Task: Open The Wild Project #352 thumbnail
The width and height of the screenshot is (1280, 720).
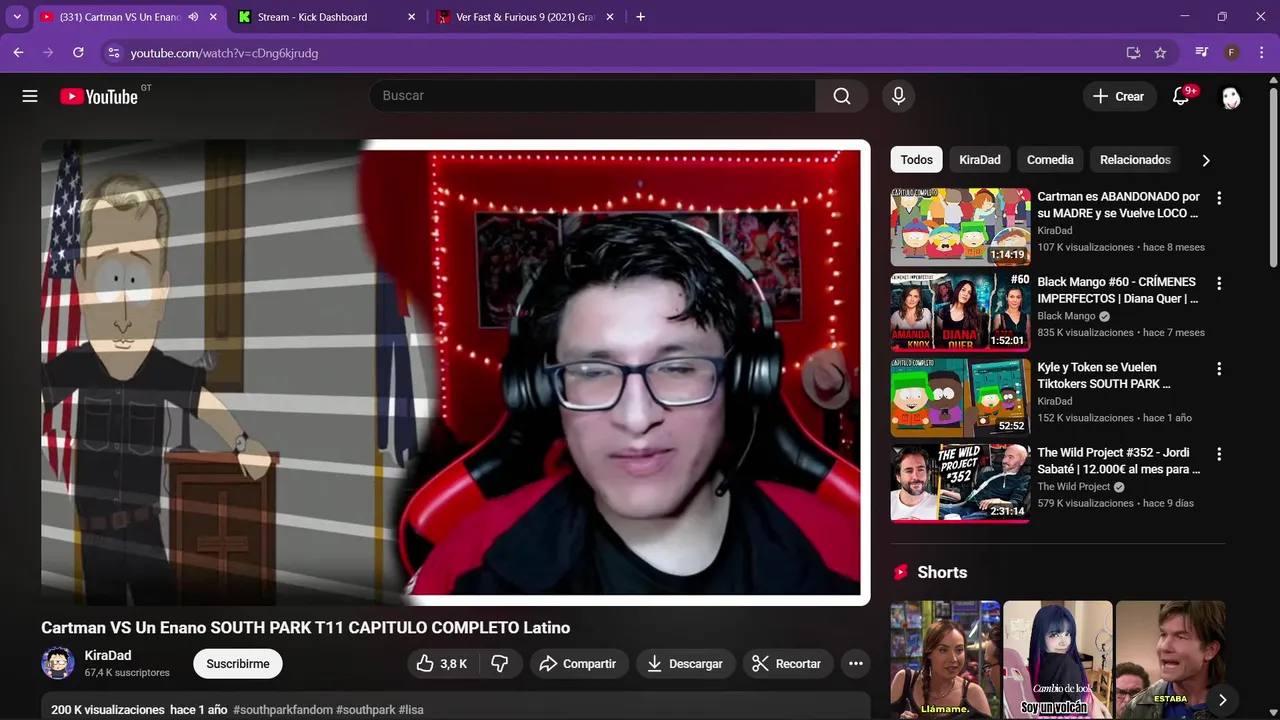Action: coord(960,483)
